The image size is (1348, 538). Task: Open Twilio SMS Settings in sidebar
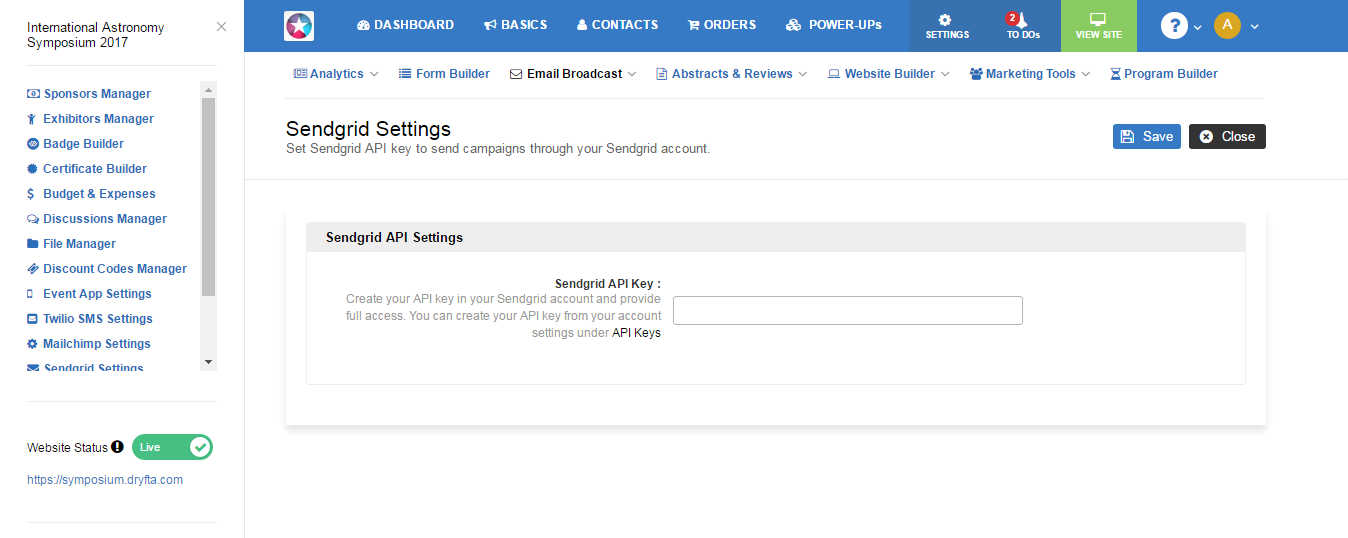(x=90, y=319)
